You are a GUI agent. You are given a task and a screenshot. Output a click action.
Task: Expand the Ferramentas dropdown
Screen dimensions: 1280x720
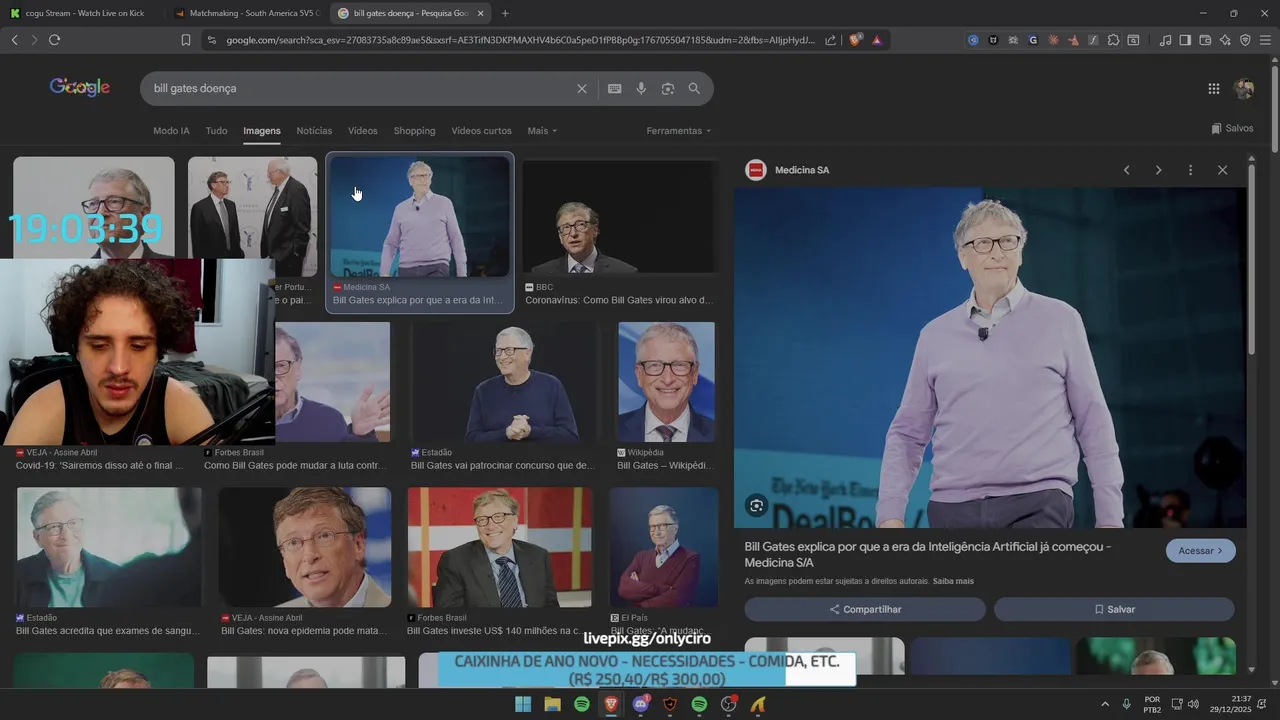[x=679, y=131]
